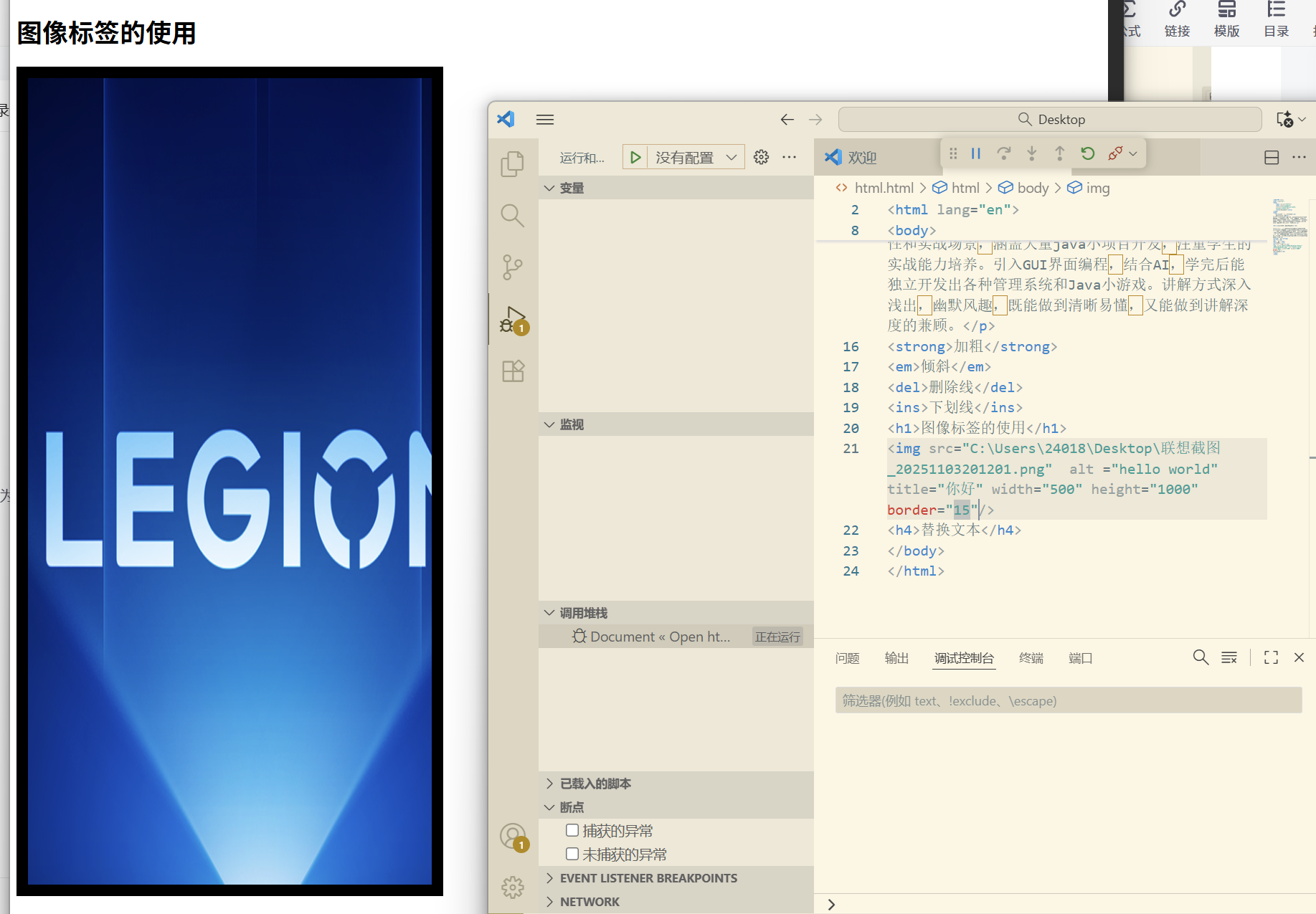Grab the debug toolbar drag handle

click(953, 153)
